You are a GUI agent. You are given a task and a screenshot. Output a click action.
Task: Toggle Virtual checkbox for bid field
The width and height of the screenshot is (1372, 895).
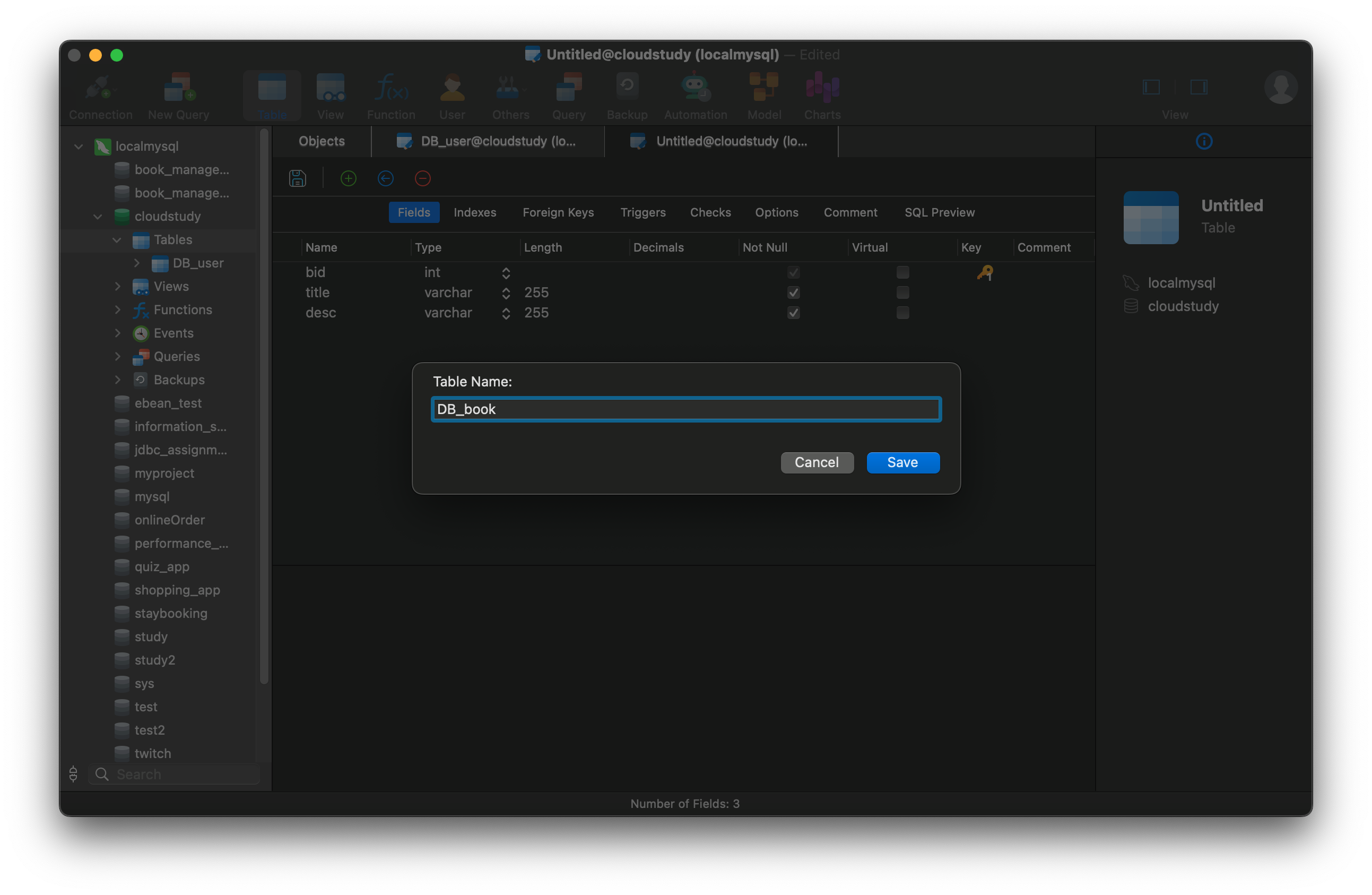(x=901, y=272)
